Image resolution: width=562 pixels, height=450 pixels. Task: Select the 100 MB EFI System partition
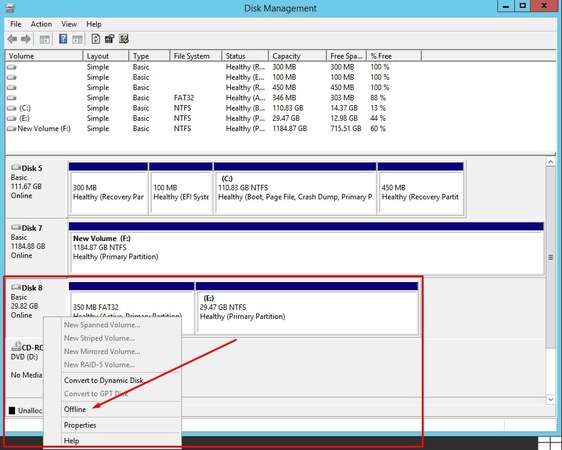click(181, 188)
